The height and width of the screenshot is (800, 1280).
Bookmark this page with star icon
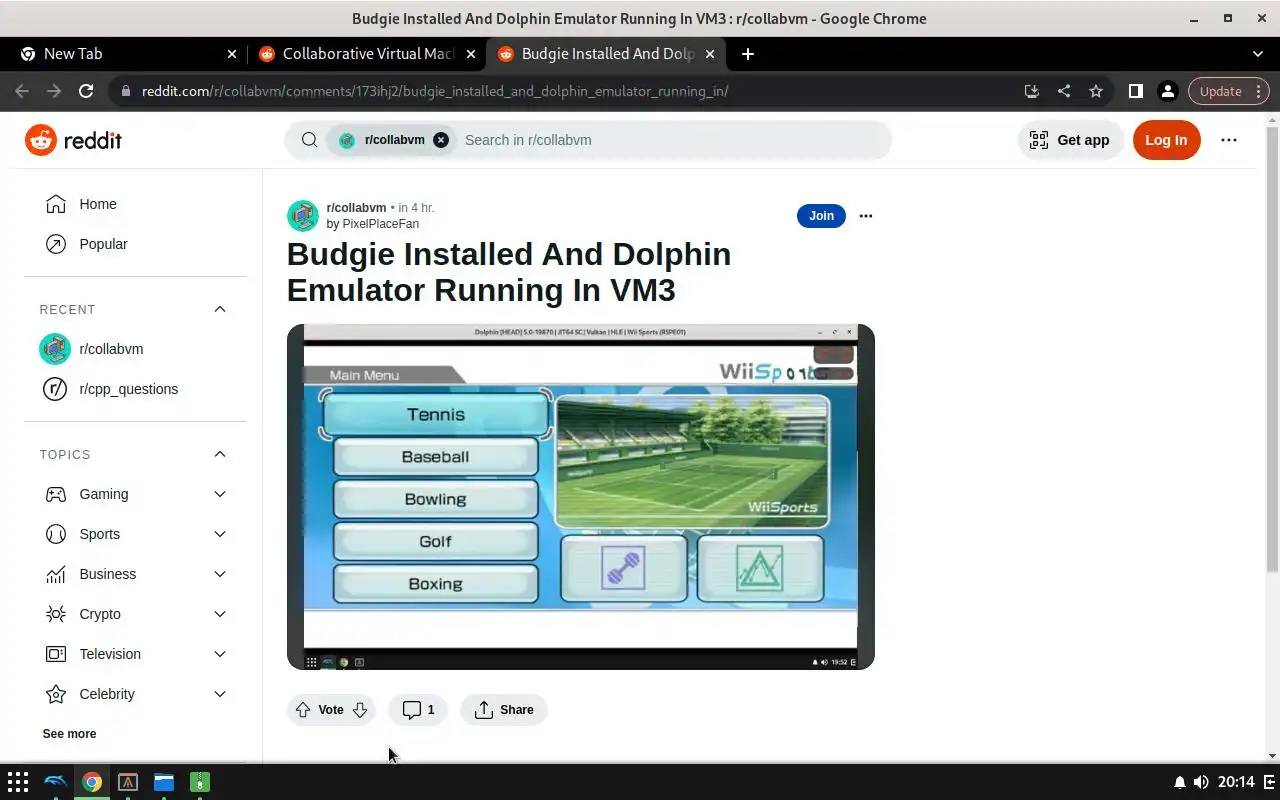point(1096,91)
